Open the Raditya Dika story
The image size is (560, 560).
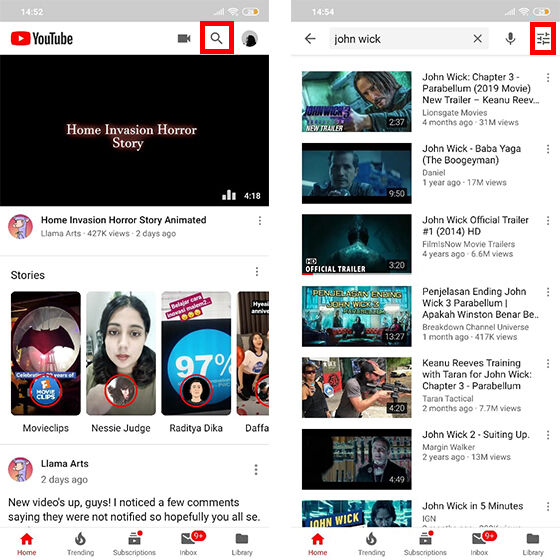tap(196, 353)
